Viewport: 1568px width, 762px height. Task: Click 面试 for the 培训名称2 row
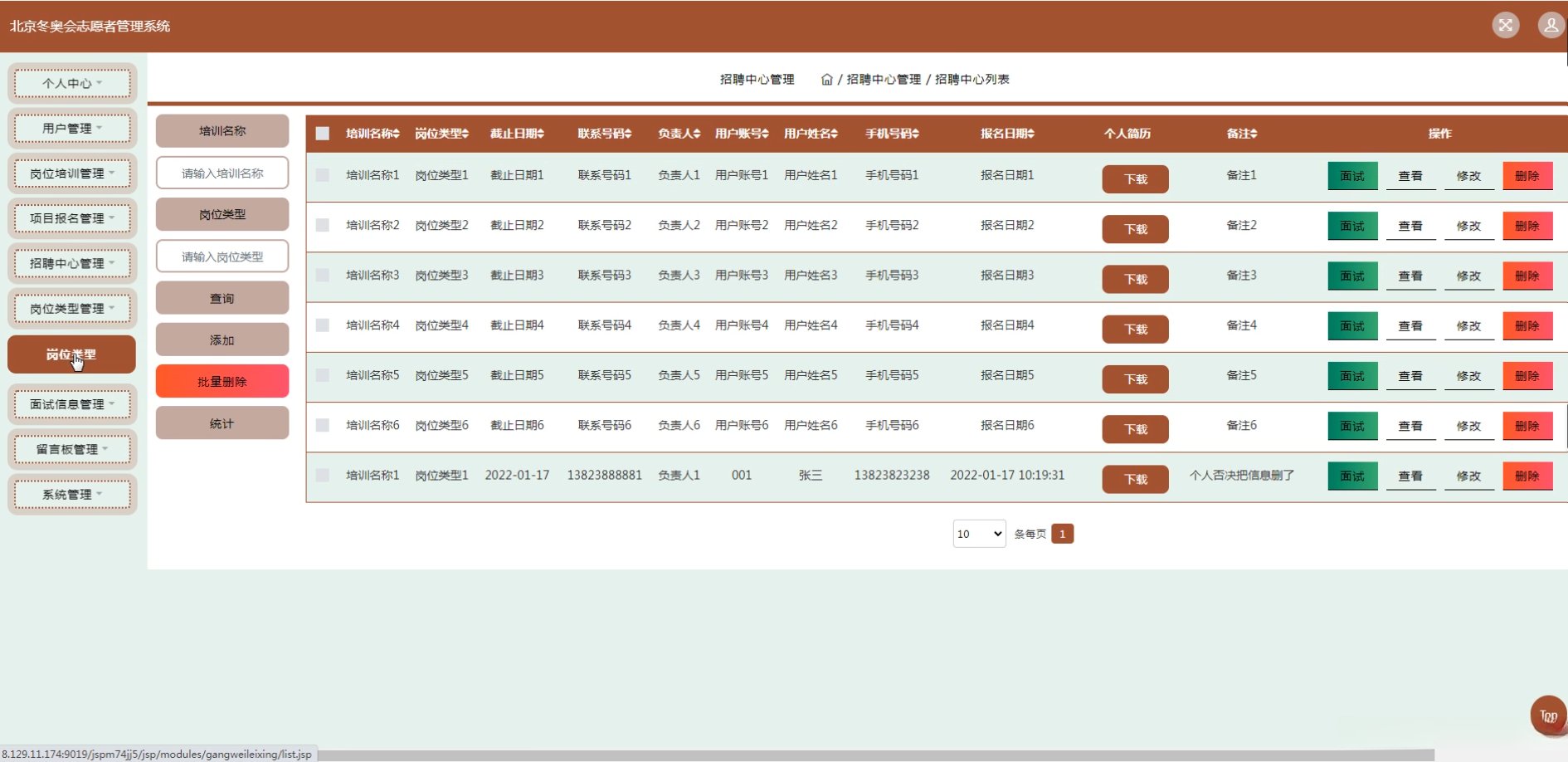tap(1352, 226)
